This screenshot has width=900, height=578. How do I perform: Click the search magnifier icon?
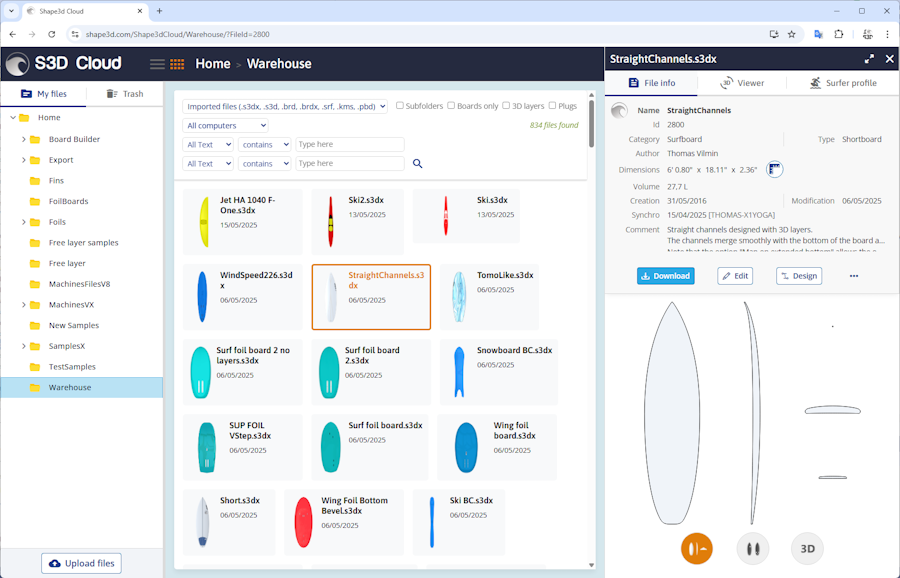click(x=418, y=163)
